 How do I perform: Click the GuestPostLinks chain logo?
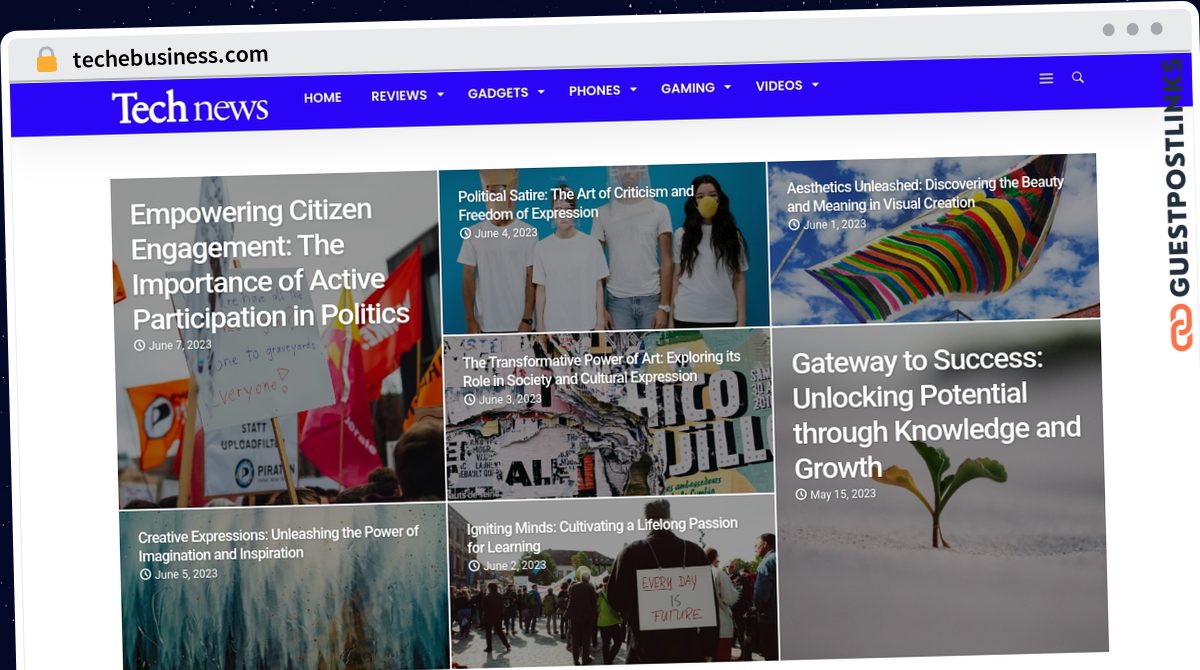tap(1182, 326)
